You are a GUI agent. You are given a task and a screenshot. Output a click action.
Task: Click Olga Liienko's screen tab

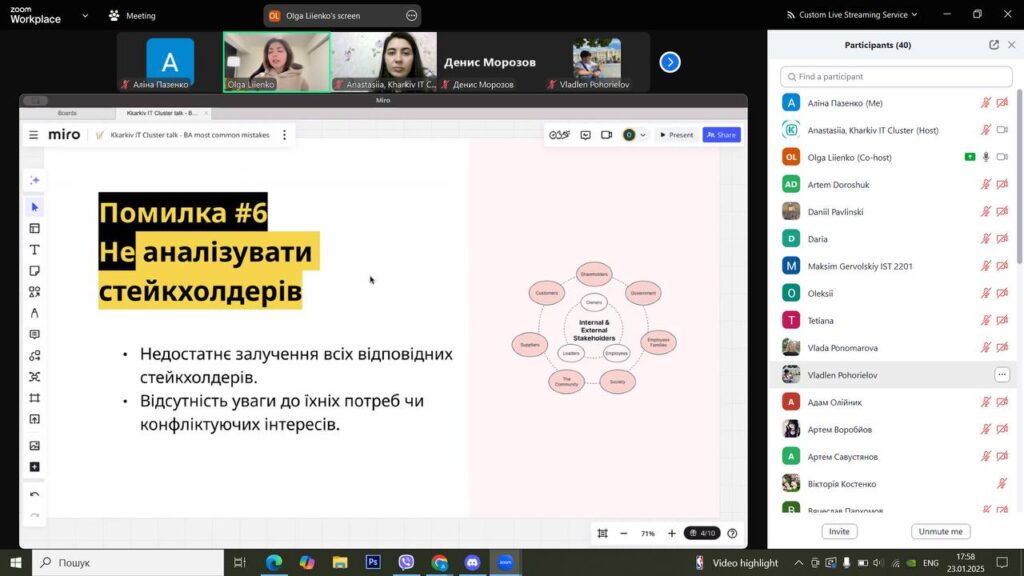(342, 16)
